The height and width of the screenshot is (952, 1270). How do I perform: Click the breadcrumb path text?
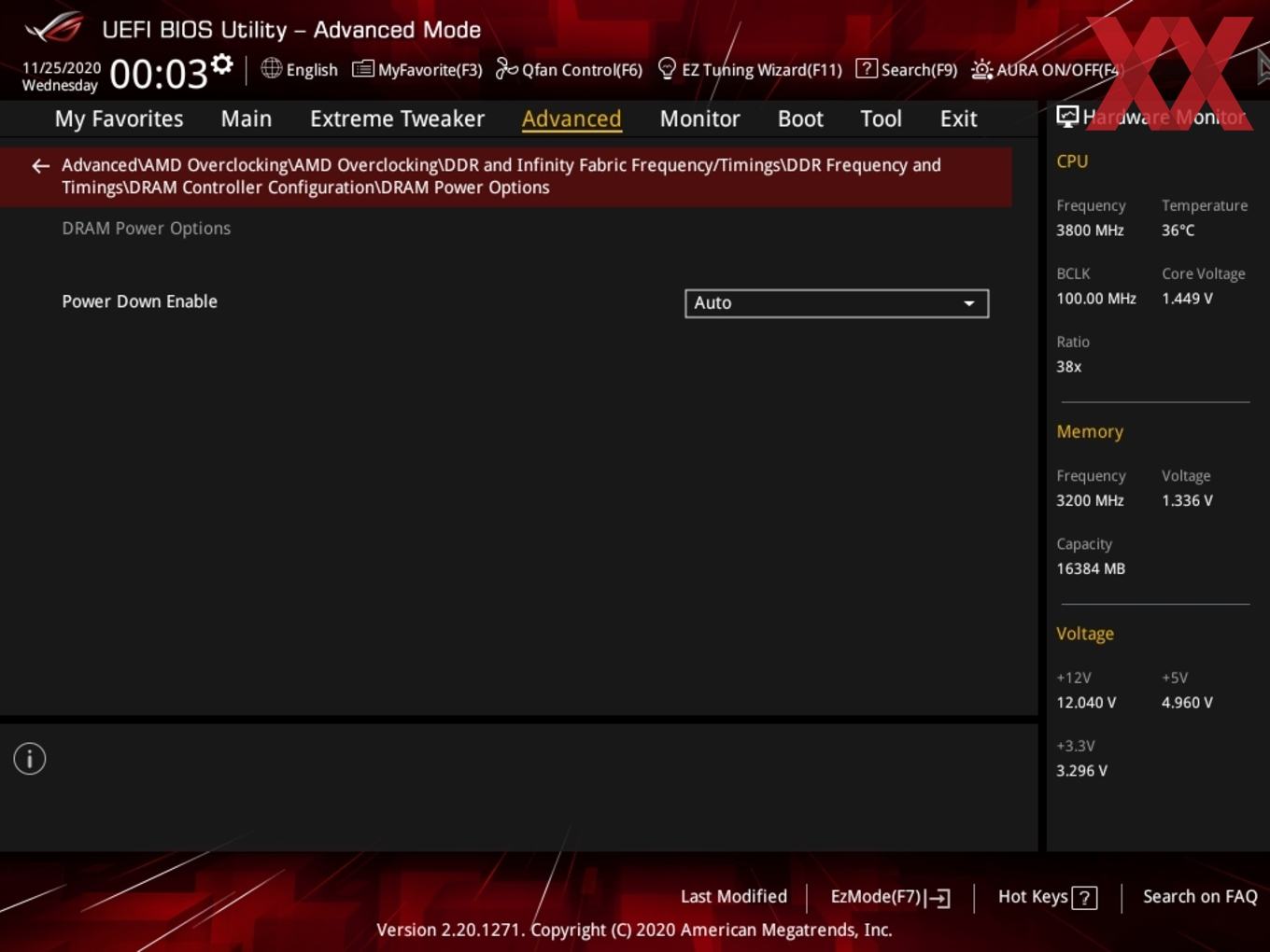click(x=501, y=176)
